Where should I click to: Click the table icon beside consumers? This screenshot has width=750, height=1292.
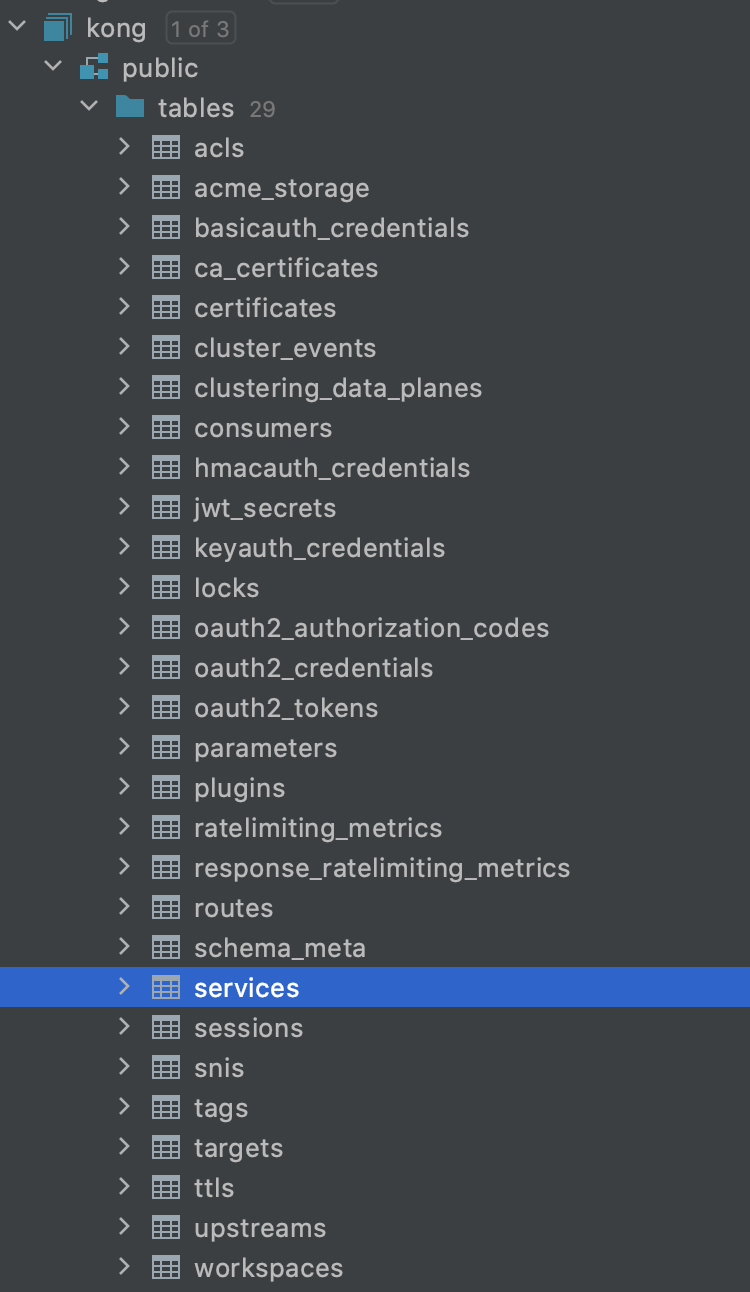[x=166, y=428]
